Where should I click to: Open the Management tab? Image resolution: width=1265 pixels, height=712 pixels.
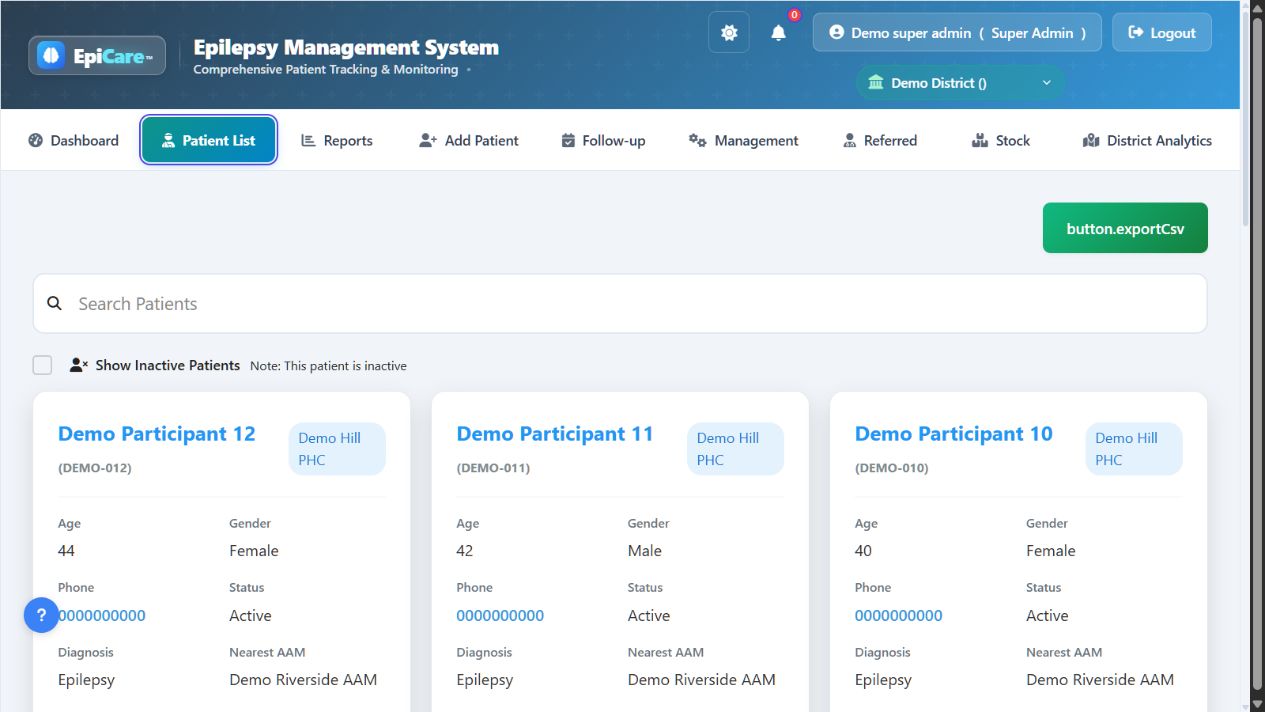tap(743, 141)
